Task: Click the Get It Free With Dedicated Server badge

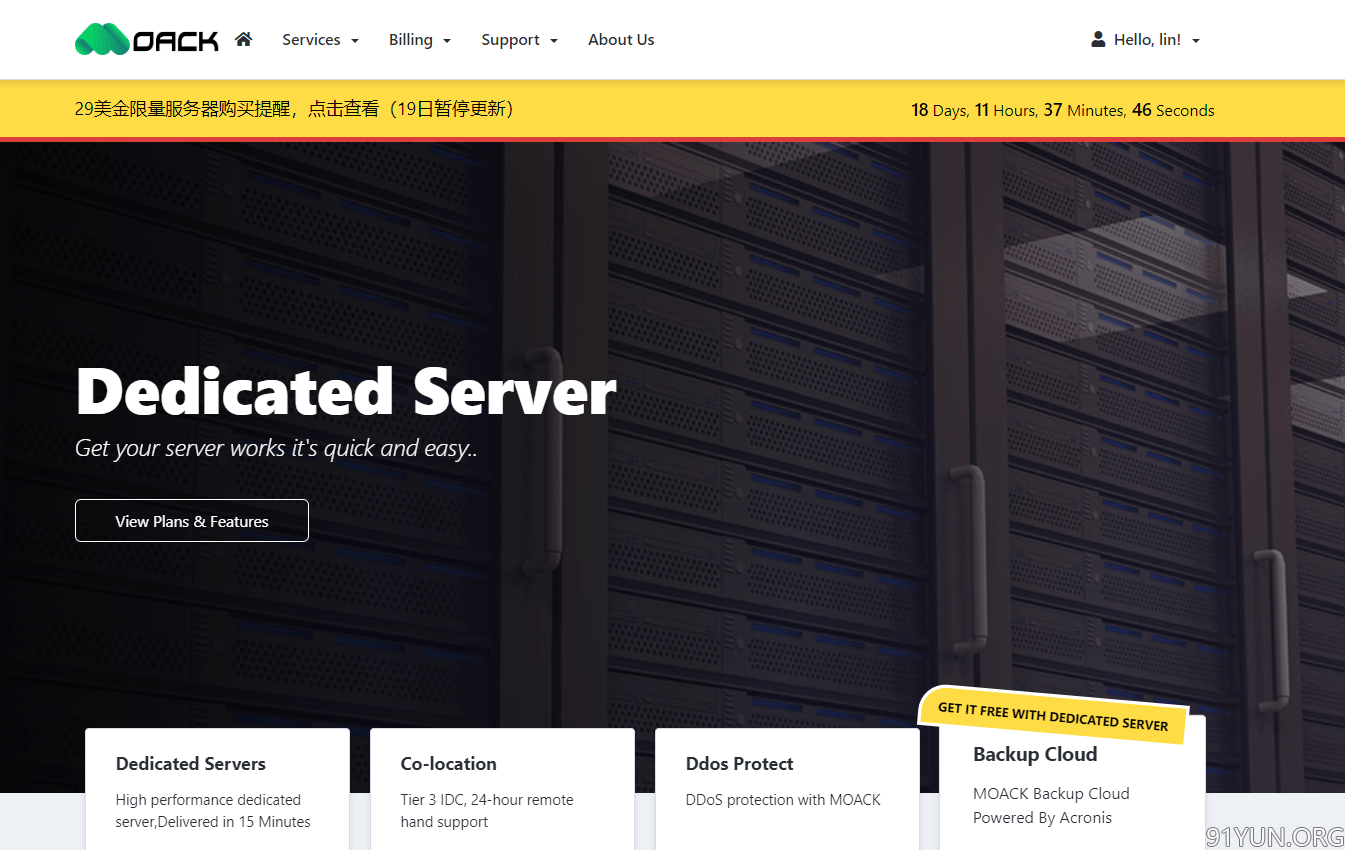Action: [x=1053, y=715]
